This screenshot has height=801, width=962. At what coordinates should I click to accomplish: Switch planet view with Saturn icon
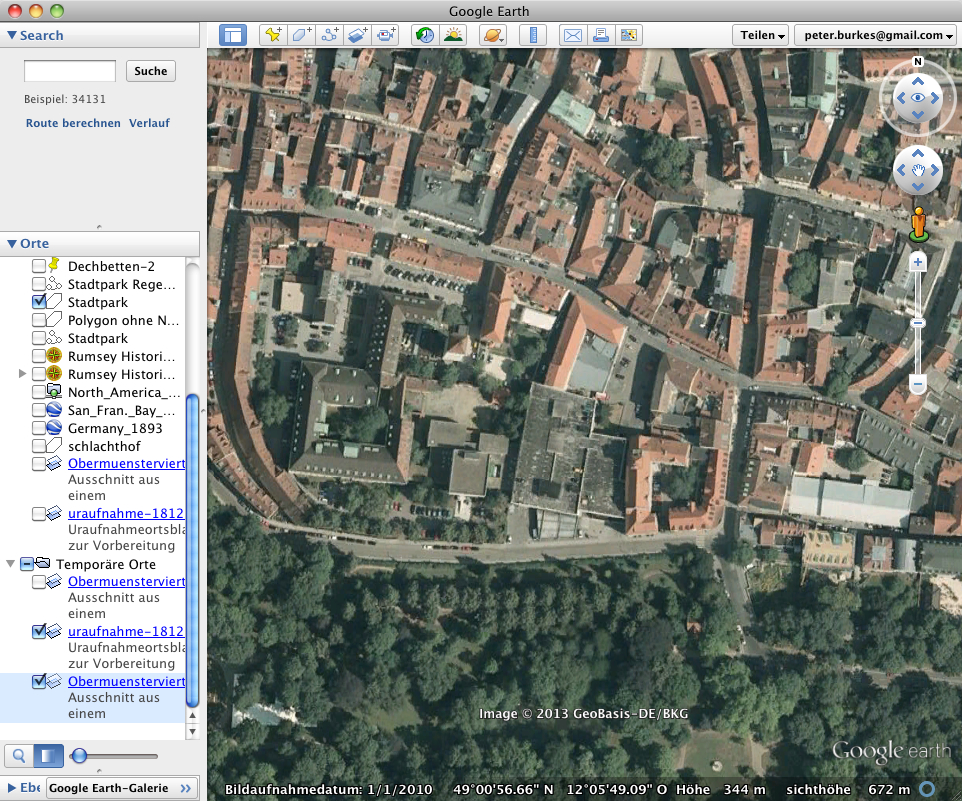pos(493,35)
